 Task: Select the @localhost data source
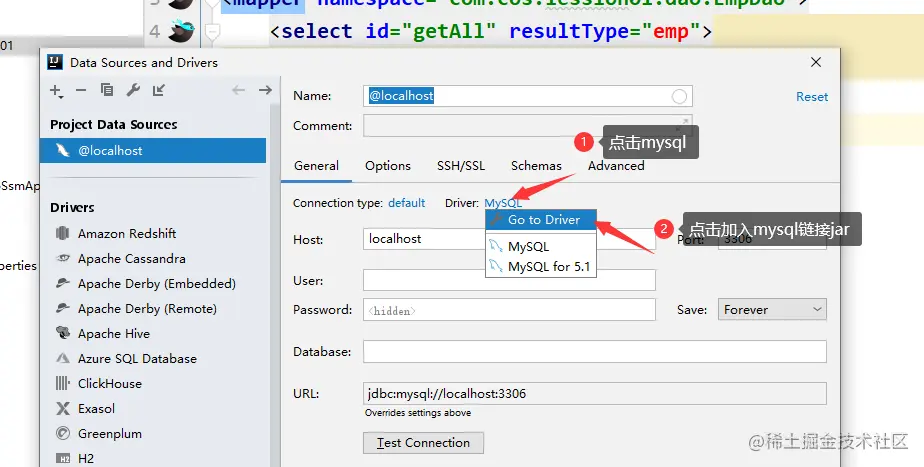tap(153, 150)
